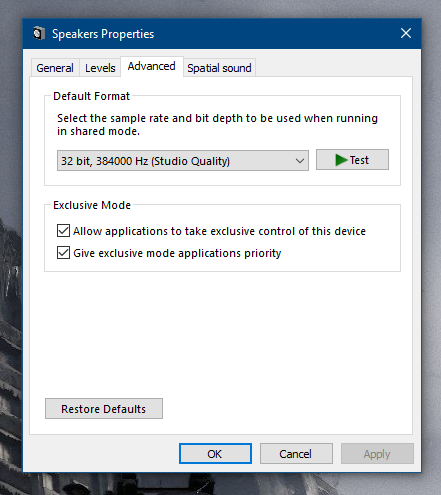Click the Exclusive Mode group label
This screenshot has height=495, width=441.
92,205
